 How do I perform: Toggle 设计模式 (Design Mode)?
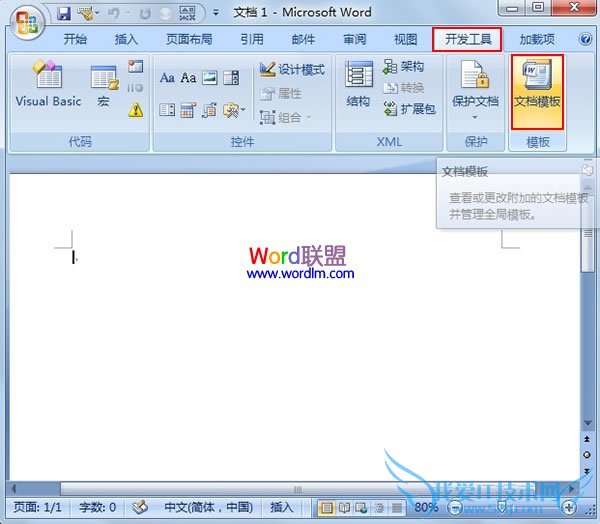pos(292,69)
